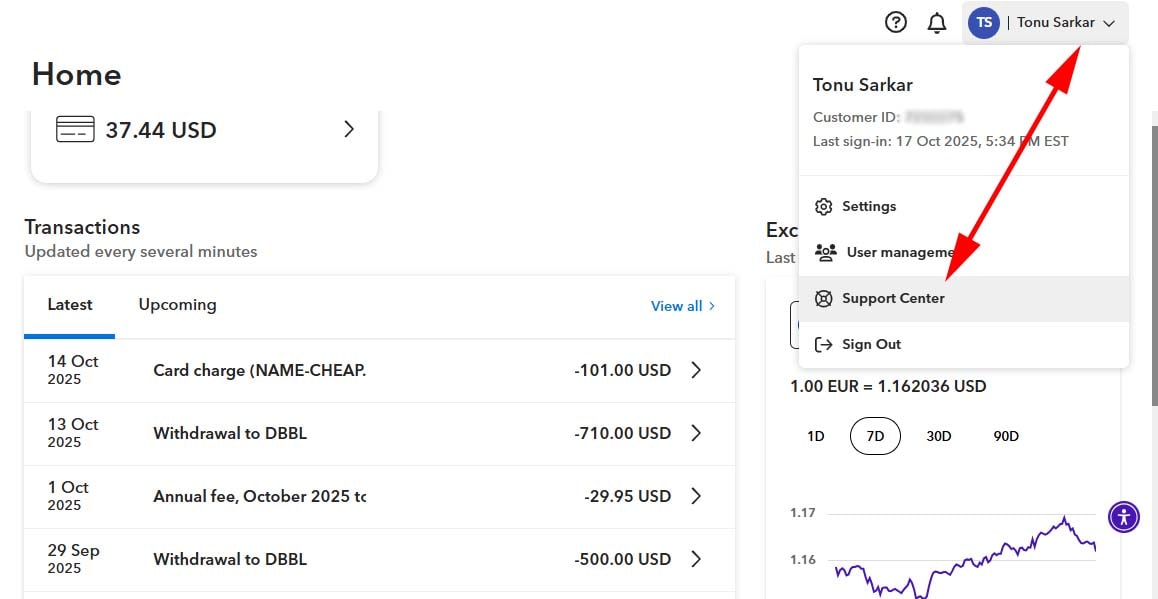Select the TS avatar circle
This screenshot has height=599, width=1158.
pos(983,22)
